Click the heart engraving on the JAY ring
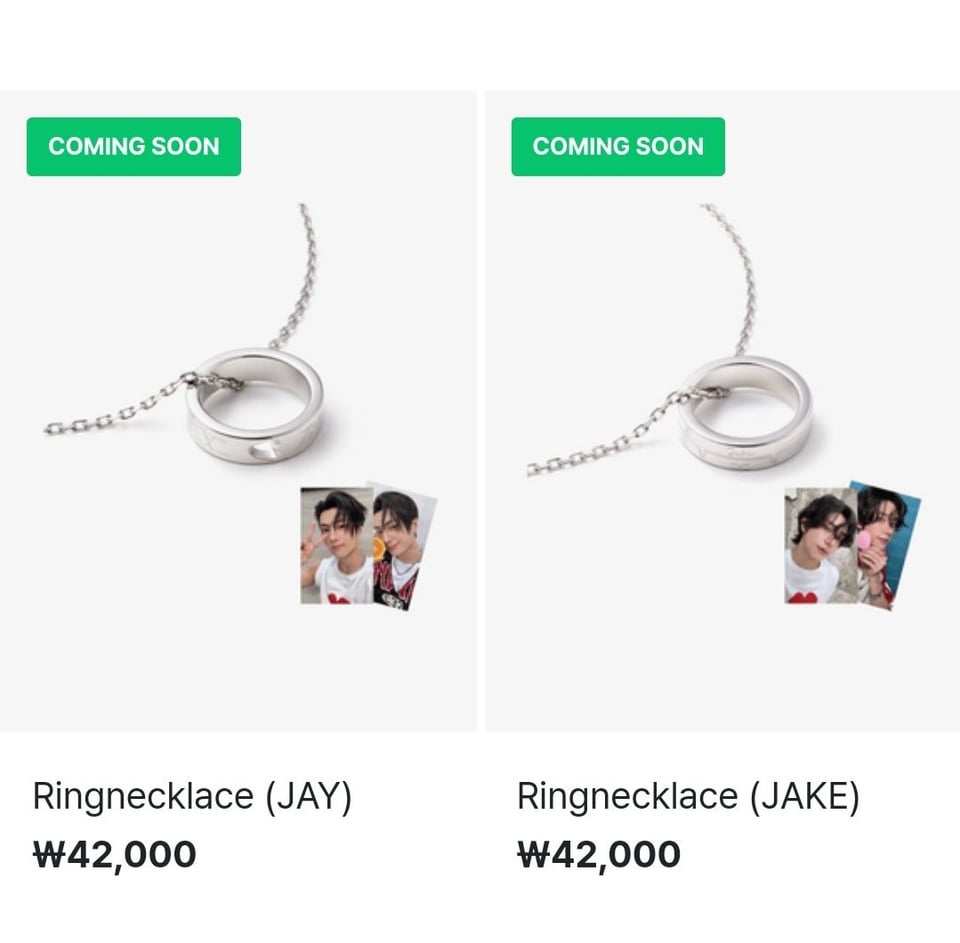Image resolution: width=960 pixels, height=943 pixels. 262,451
